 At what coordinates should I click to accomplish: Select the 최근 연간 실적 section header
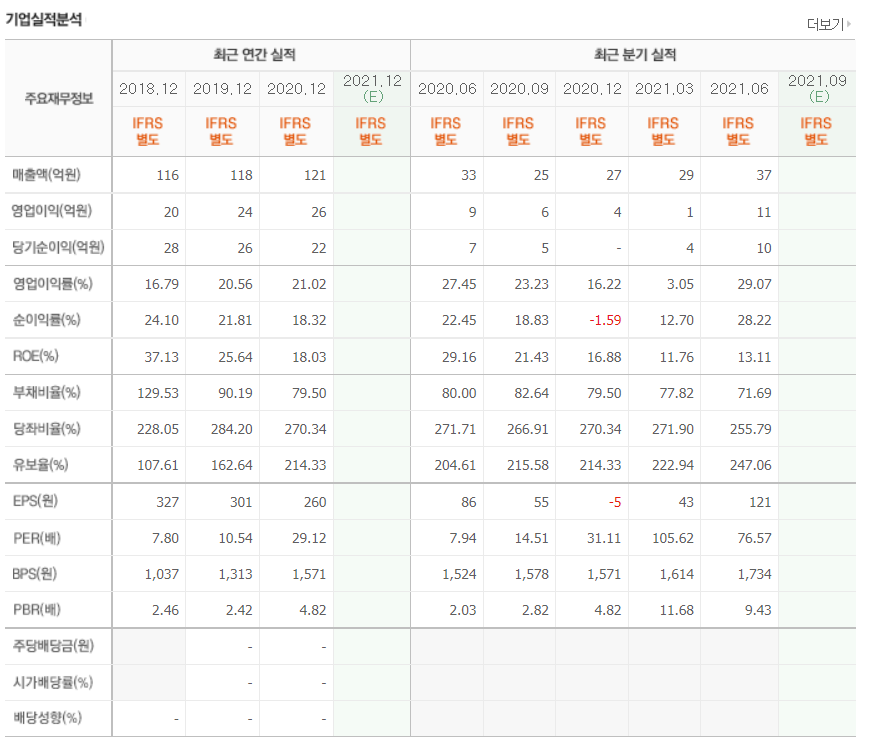coord(262,55)
